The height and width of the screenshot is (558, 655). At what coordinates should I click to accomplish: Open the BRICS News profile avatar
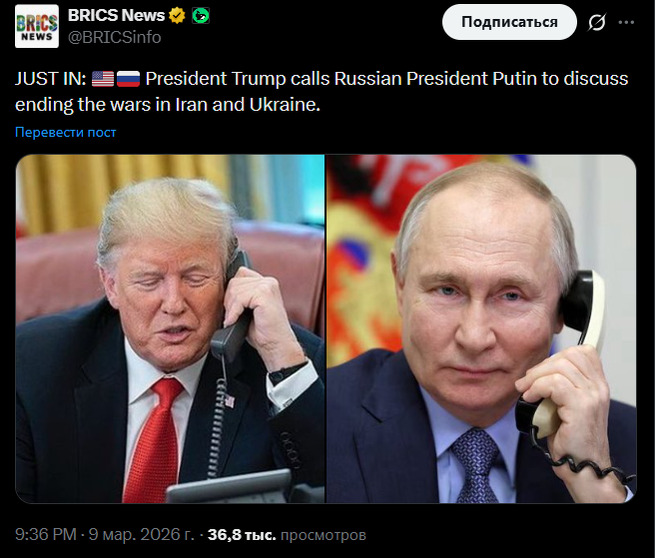click(x=37, y=26)
